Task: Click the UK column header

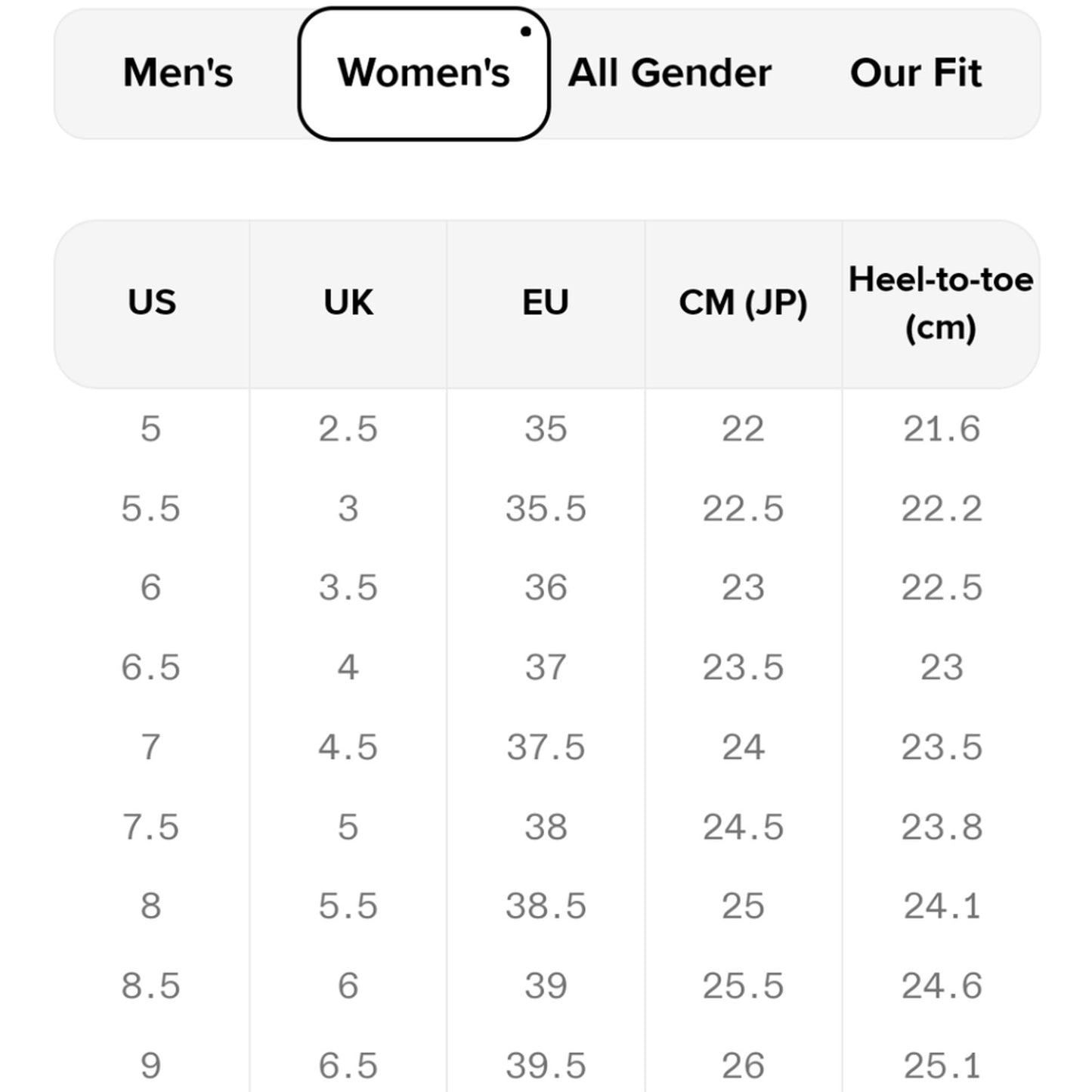Action: [x=348, y=303]
